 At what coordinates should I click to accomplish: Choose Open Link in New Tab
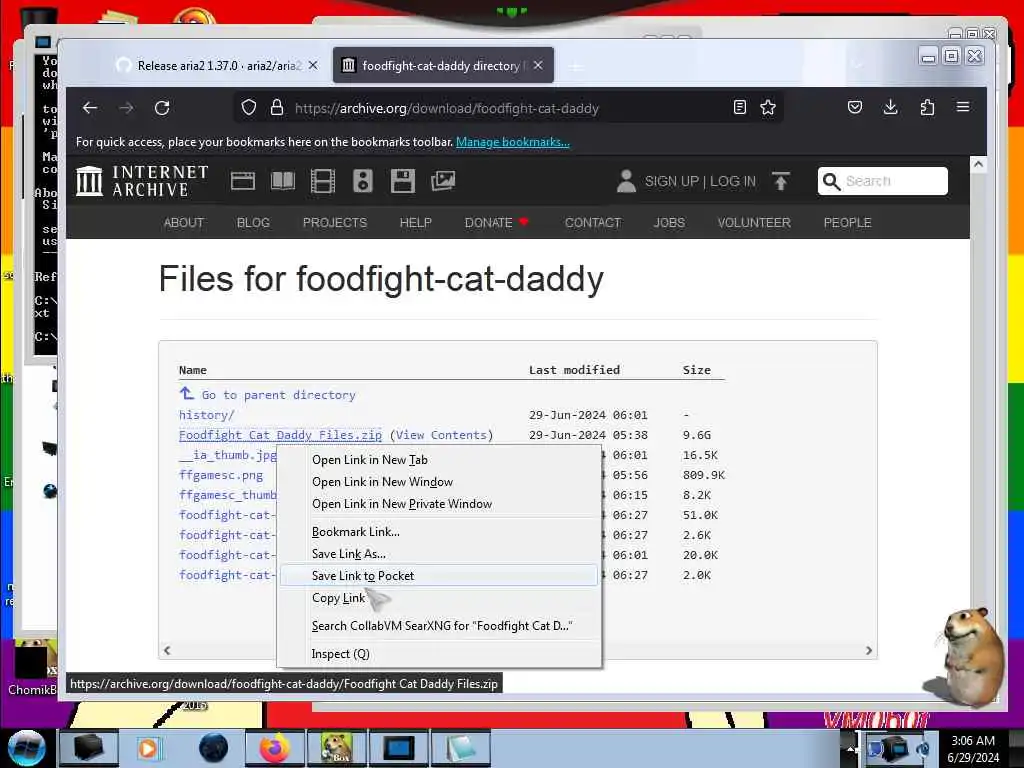coord(370,460)
